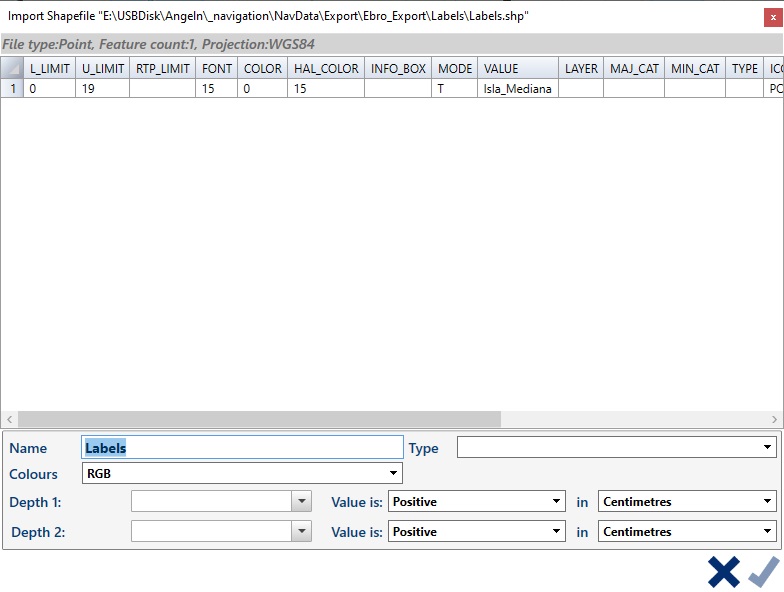The height and width of the screenshot is (592, 784).
Task: Select the VALUE column header
Action: pos(517,68)
